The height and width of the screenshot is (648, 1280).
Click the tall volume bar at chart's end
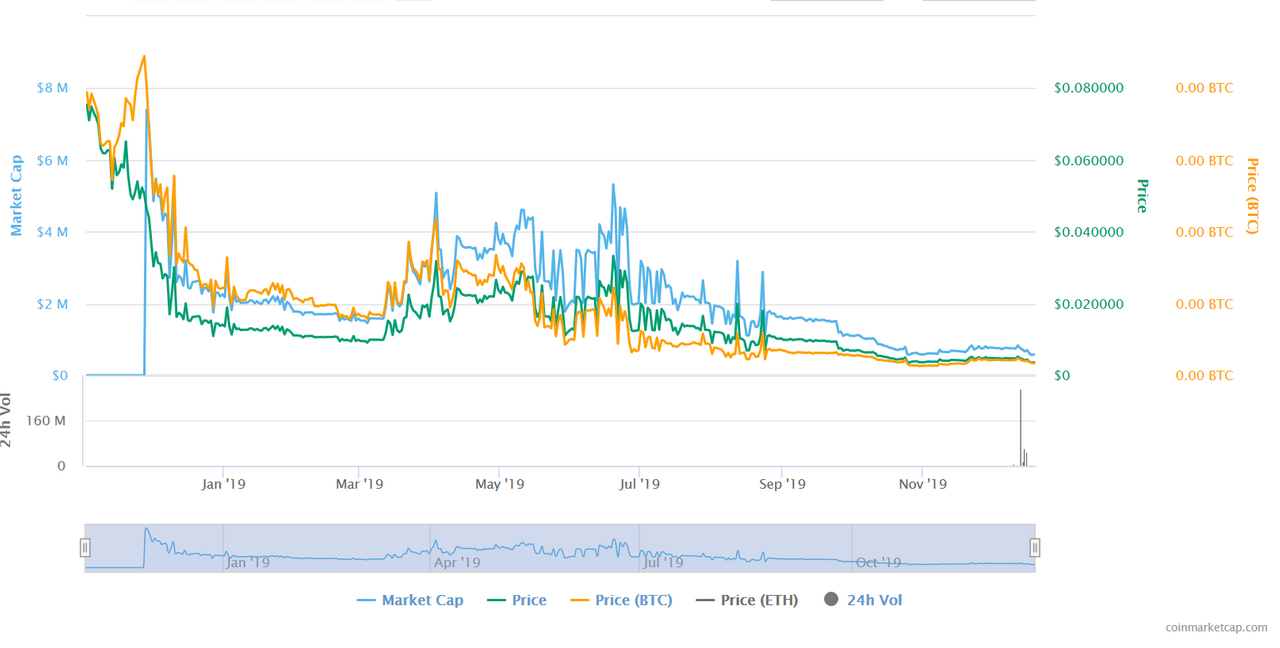pyautogui.click(x=1021, y=427)
